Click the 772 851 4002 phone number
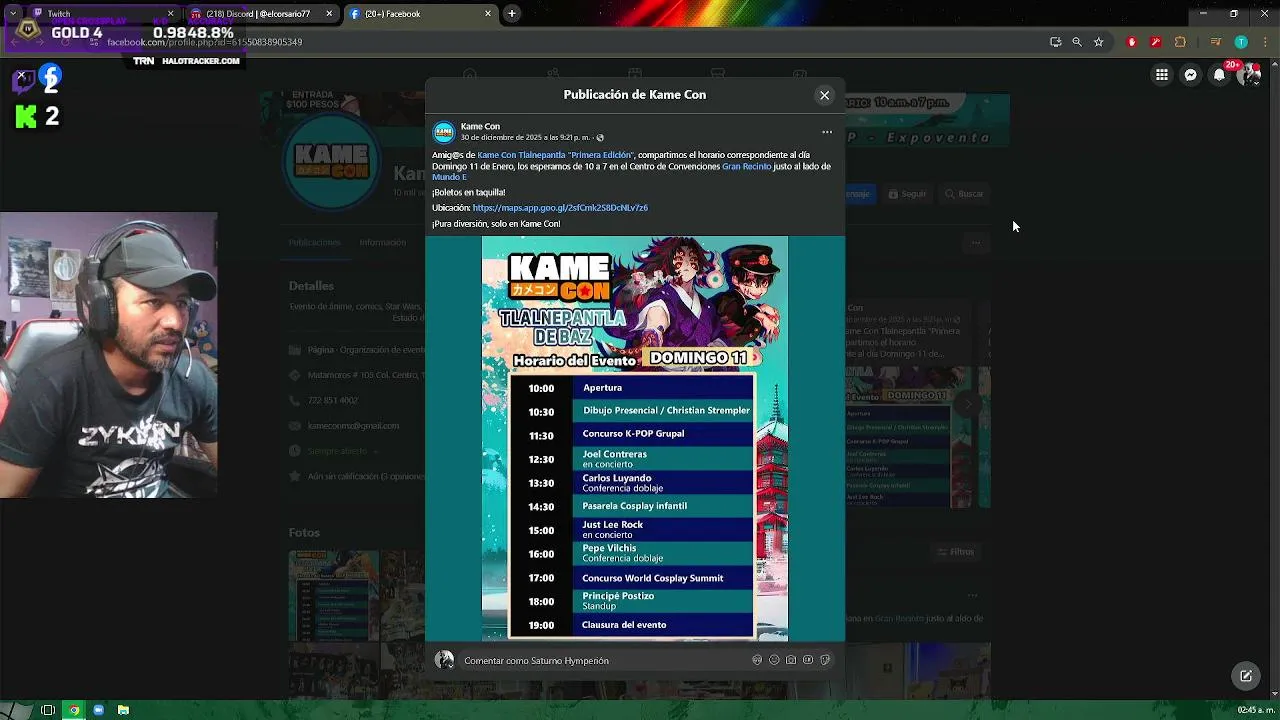The height and width of the screenshot is (720, 1280). click(332, 401)
